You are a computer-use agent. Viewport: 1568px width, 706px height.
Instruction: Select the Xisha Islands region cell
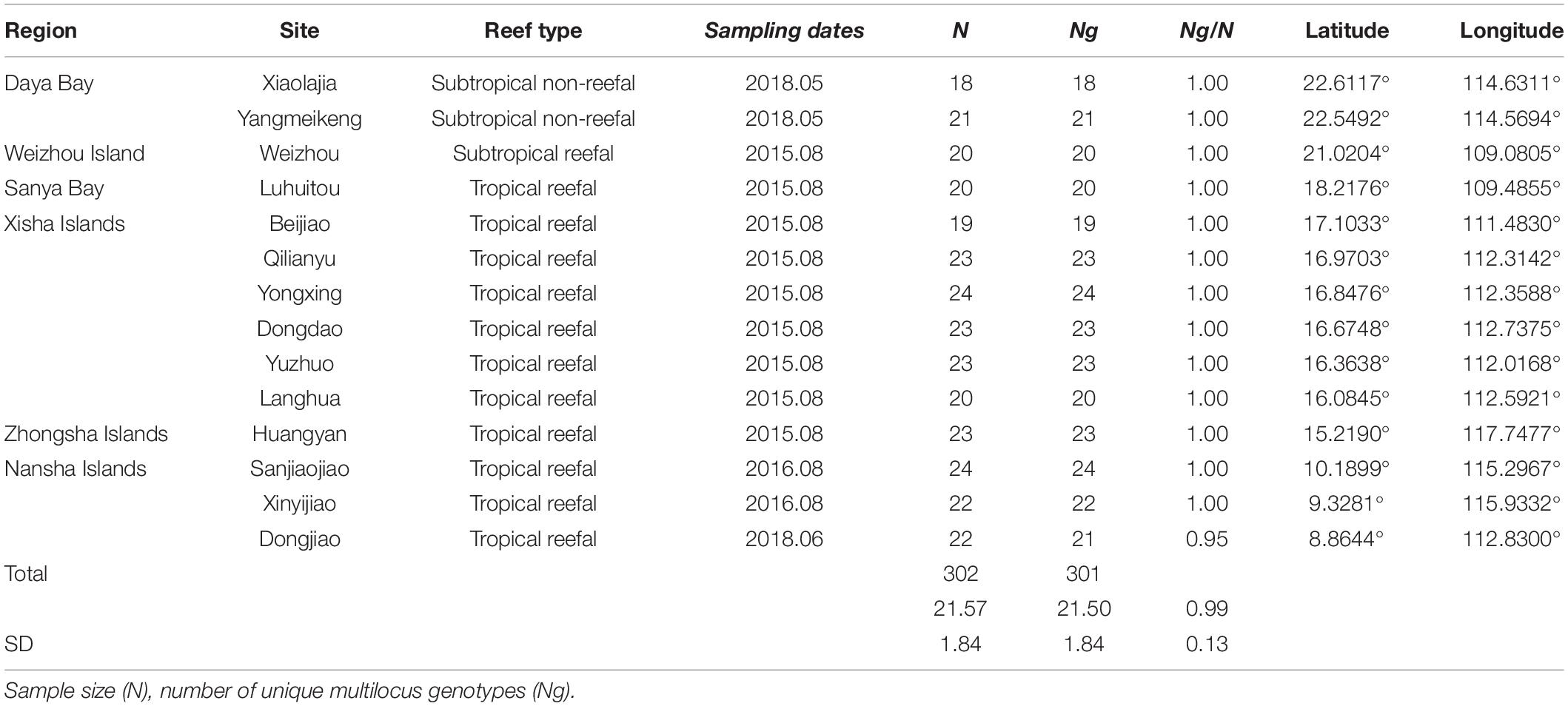click(64, 223)
